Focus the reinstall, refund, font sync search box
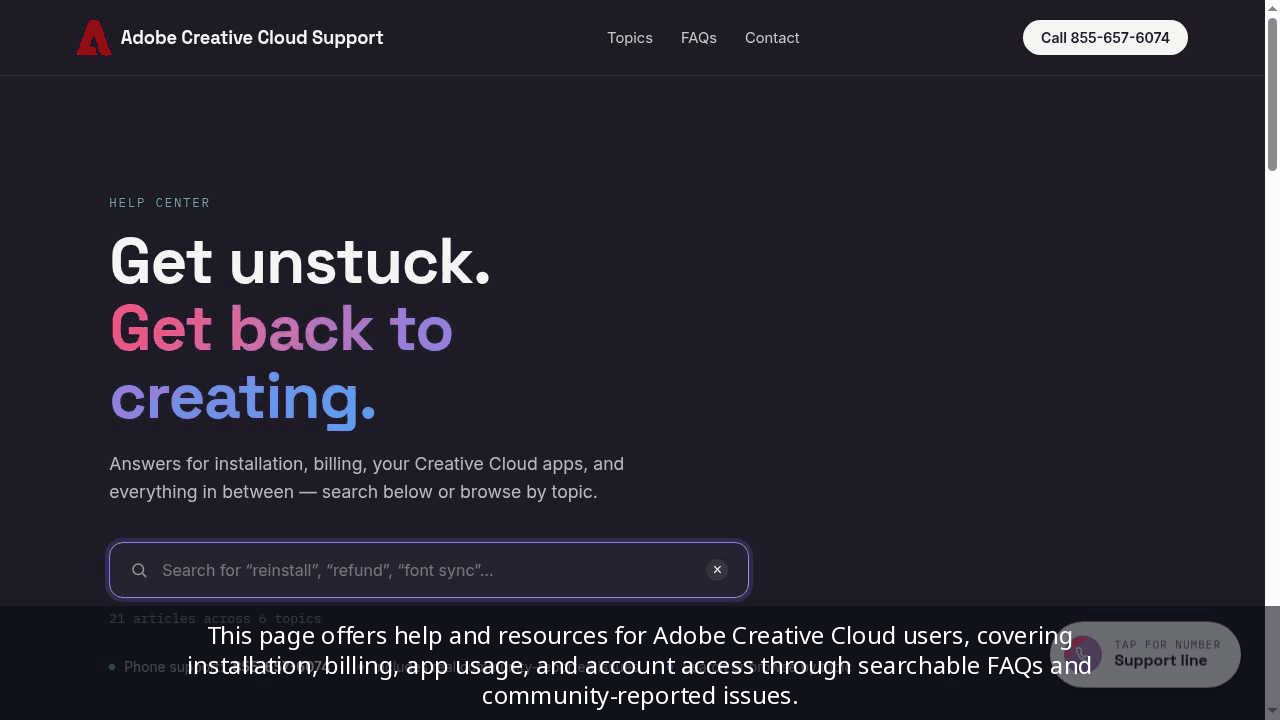This screenshot has width=1280, height=720. coord(428,570)
